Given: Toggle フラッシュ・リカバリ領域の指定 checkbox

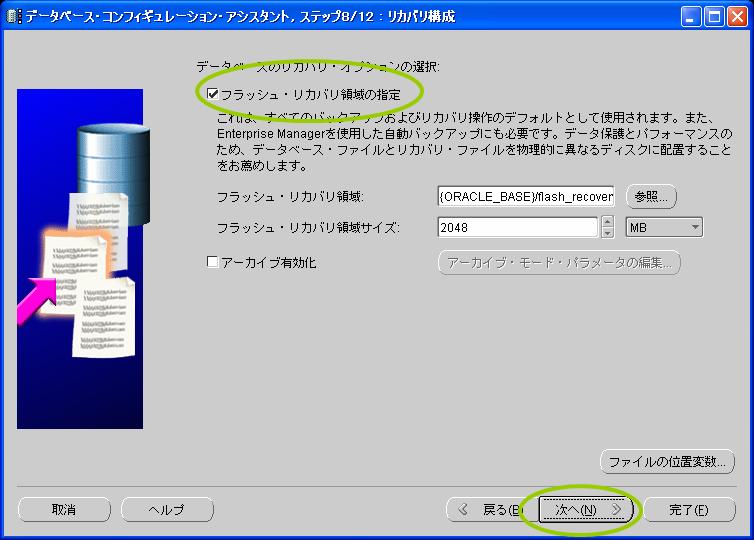Looking at the screenshot, I should pos(213,94).
